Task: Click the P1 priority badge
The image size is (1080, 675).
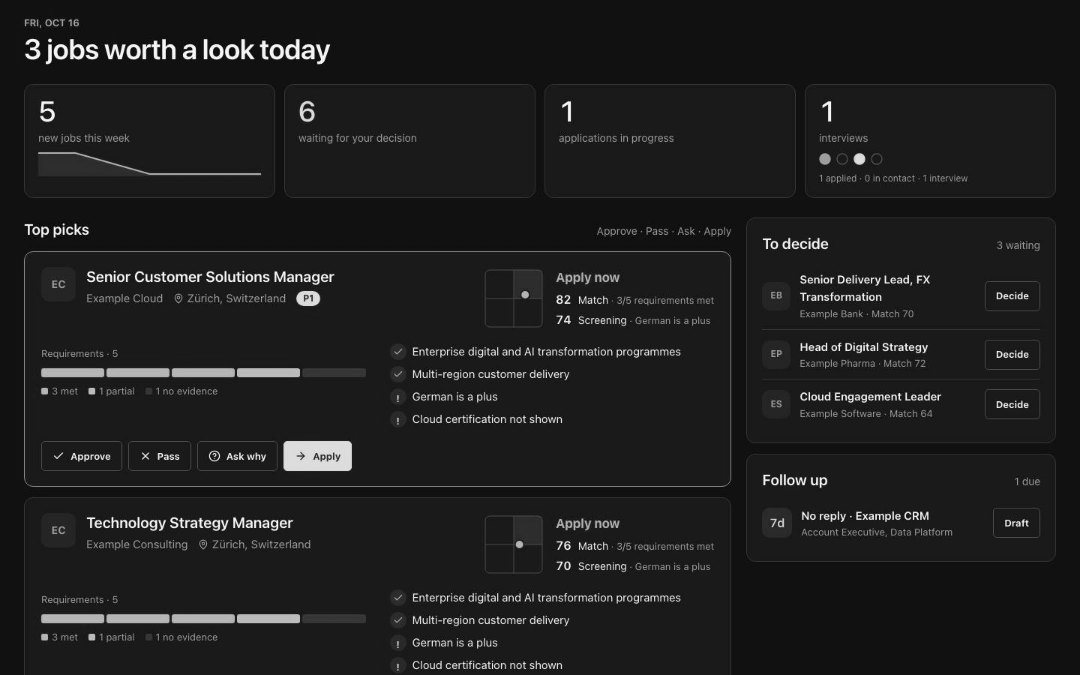Action: 308,298
